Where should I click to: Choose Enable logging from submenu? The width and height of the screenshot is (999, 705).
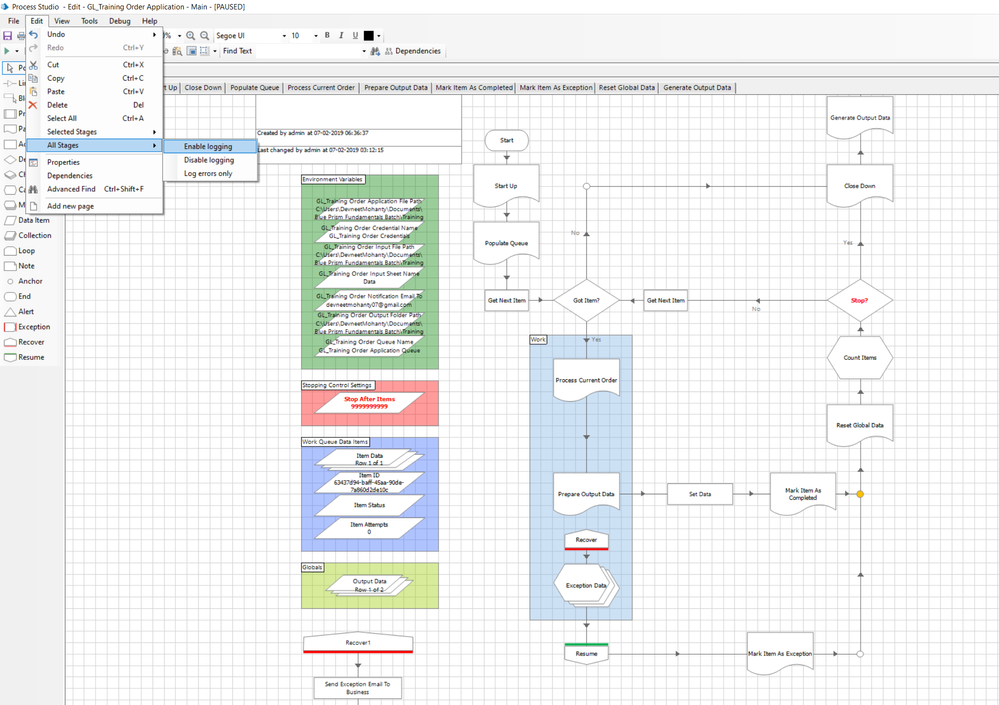coord(210,146)
